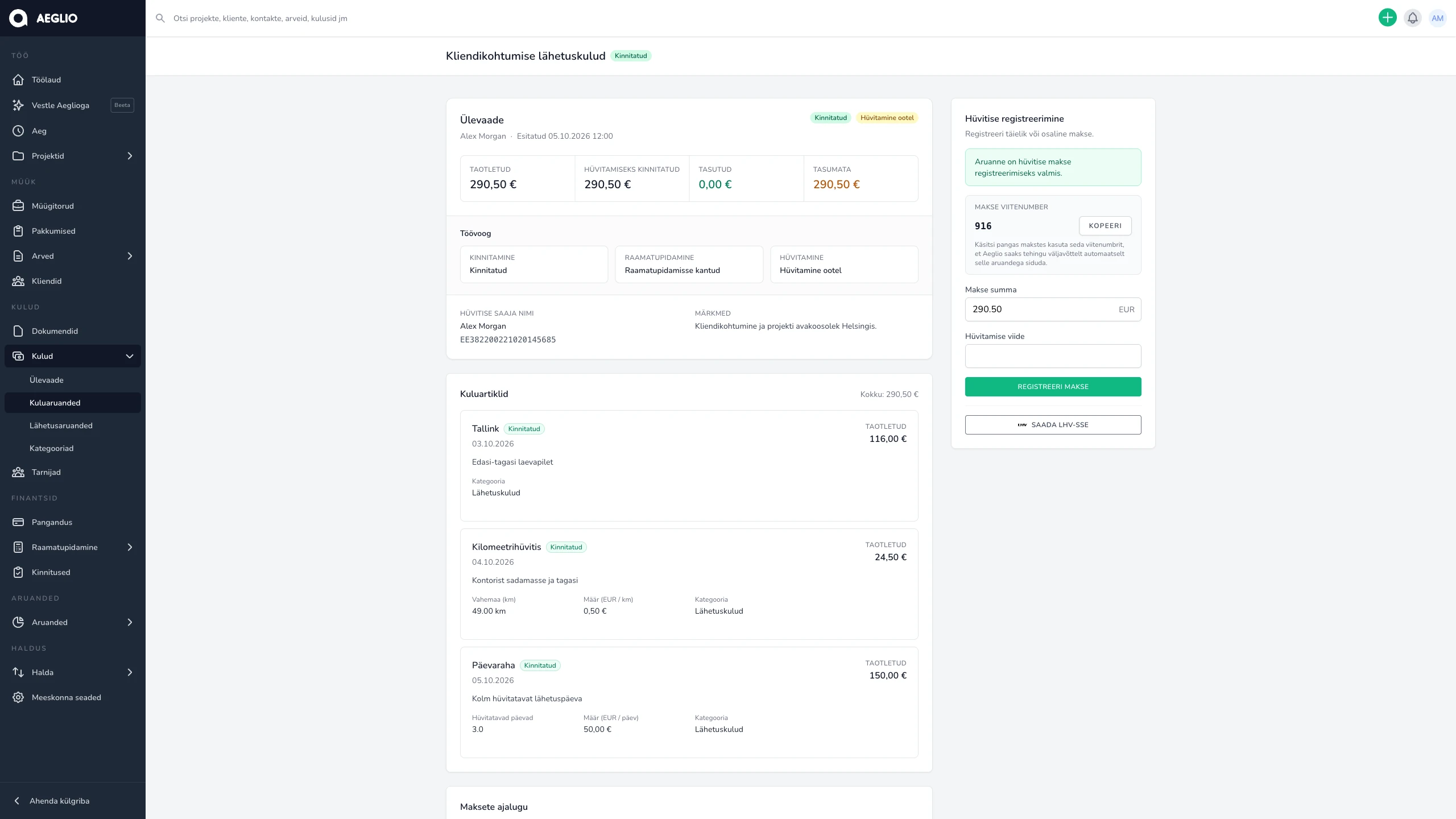The image size is (1456, 819).
Task: Click the Vestle Aeglioga sparkle icon
Action: point(18,105)
